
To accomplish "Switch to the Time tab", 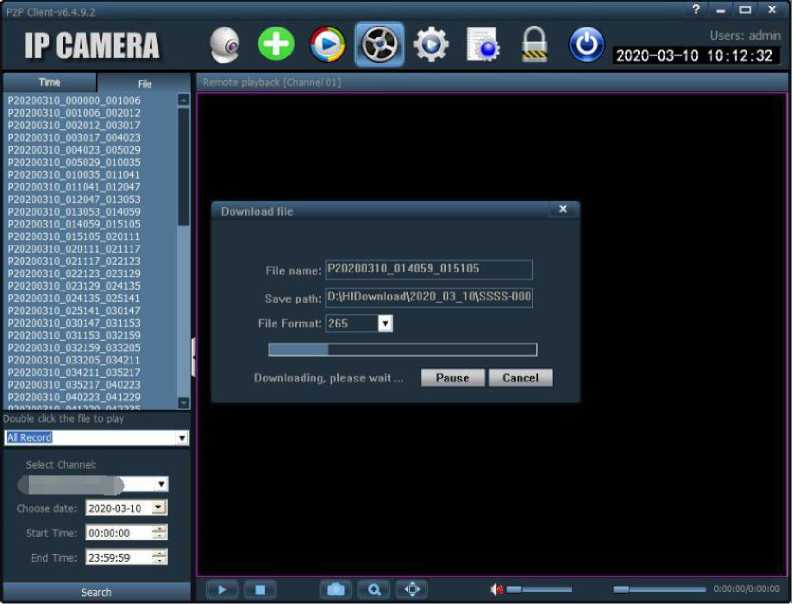I will (x=49, y=82).
